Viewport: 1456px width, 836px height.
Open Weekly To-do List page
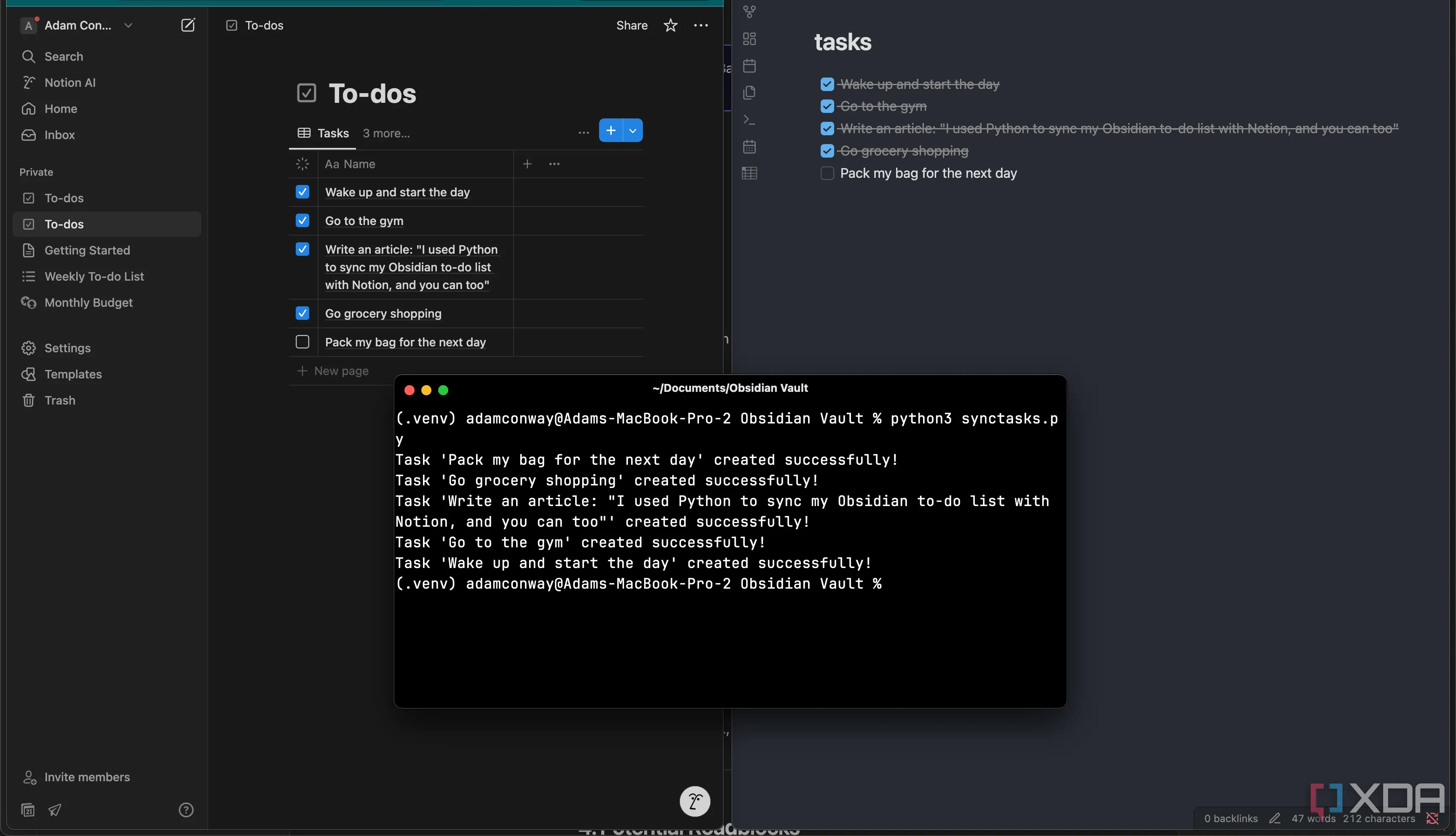coord(107,276)
